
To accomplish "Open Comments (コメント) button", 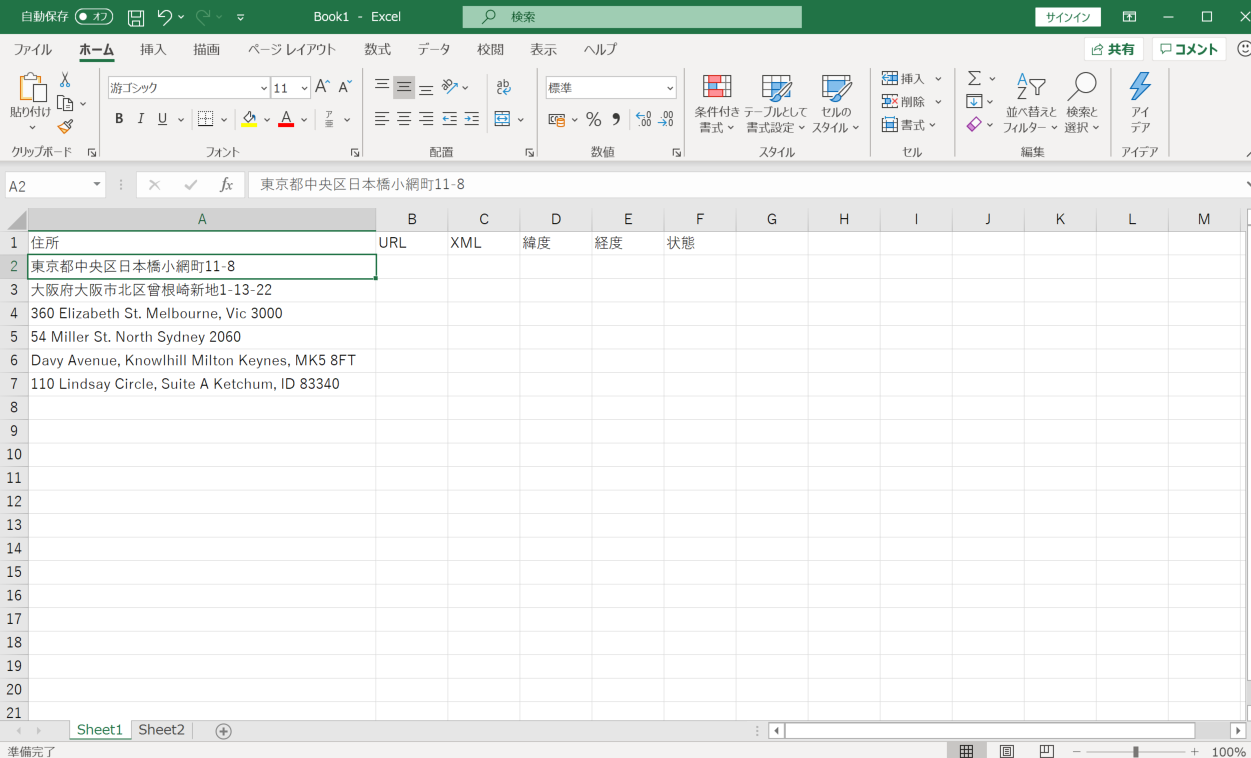I will click(1189, 49).
